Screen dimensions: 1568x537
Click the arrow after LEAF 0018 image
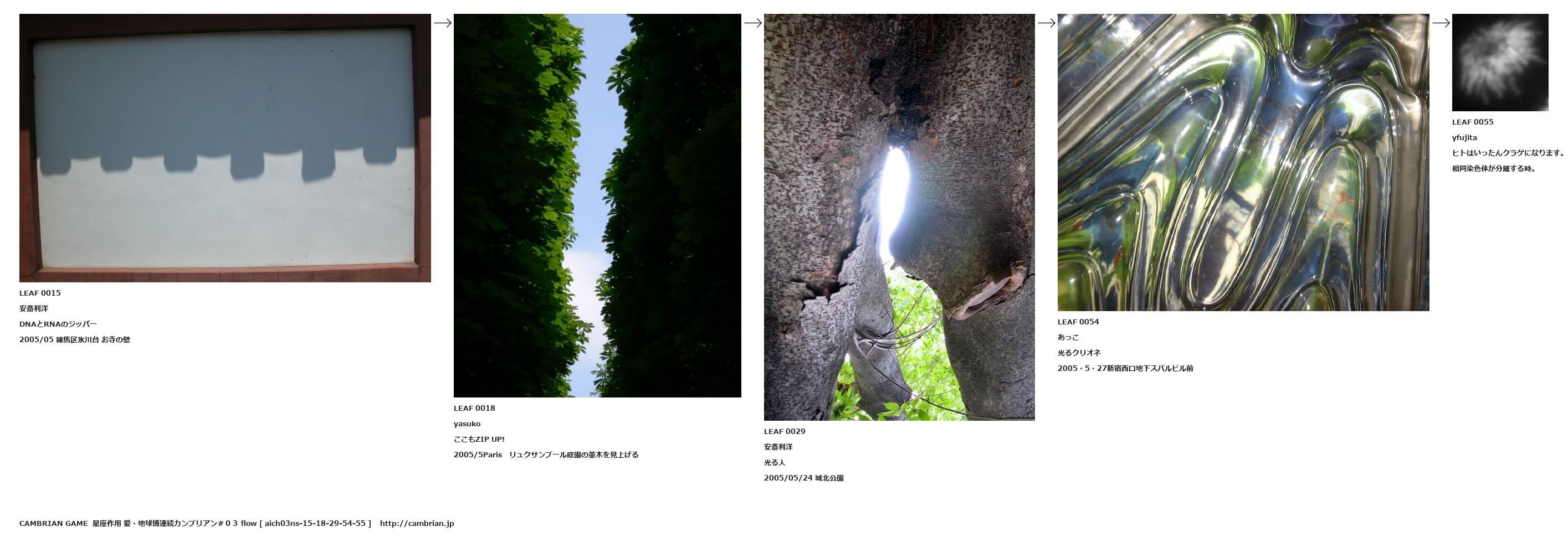coord(753,23)
